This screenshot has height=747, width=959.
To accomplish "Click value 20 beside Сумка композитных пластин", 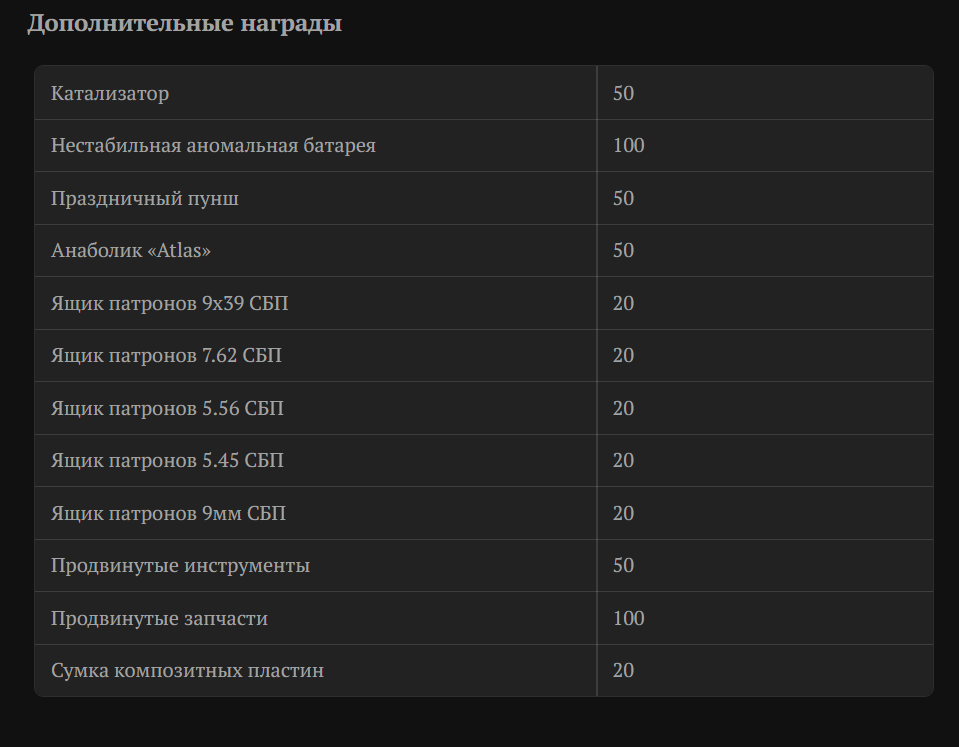I will (x=623, y=671).
